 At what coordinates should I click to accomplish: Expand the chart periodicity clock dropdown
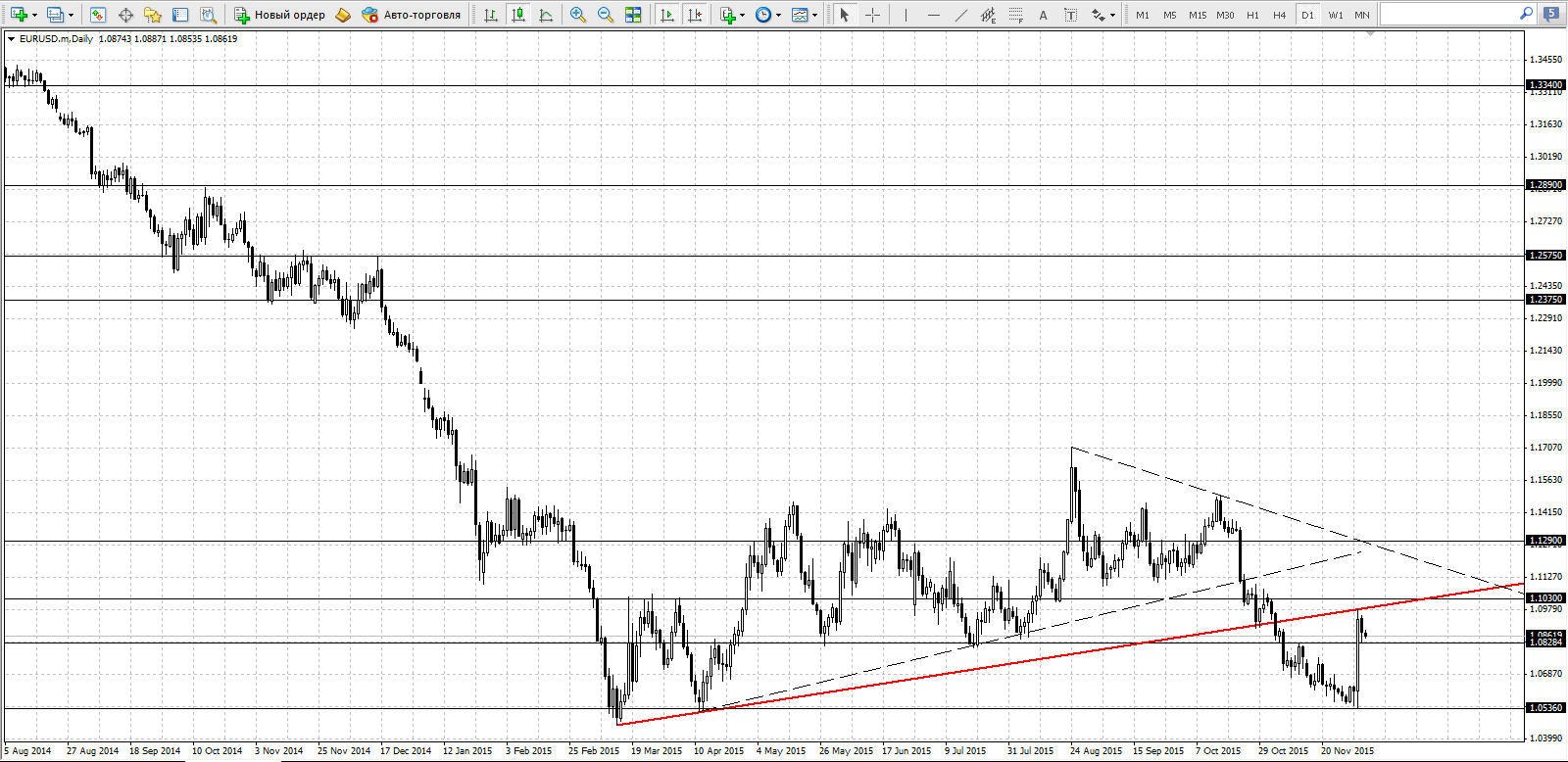tap(778, 15)
